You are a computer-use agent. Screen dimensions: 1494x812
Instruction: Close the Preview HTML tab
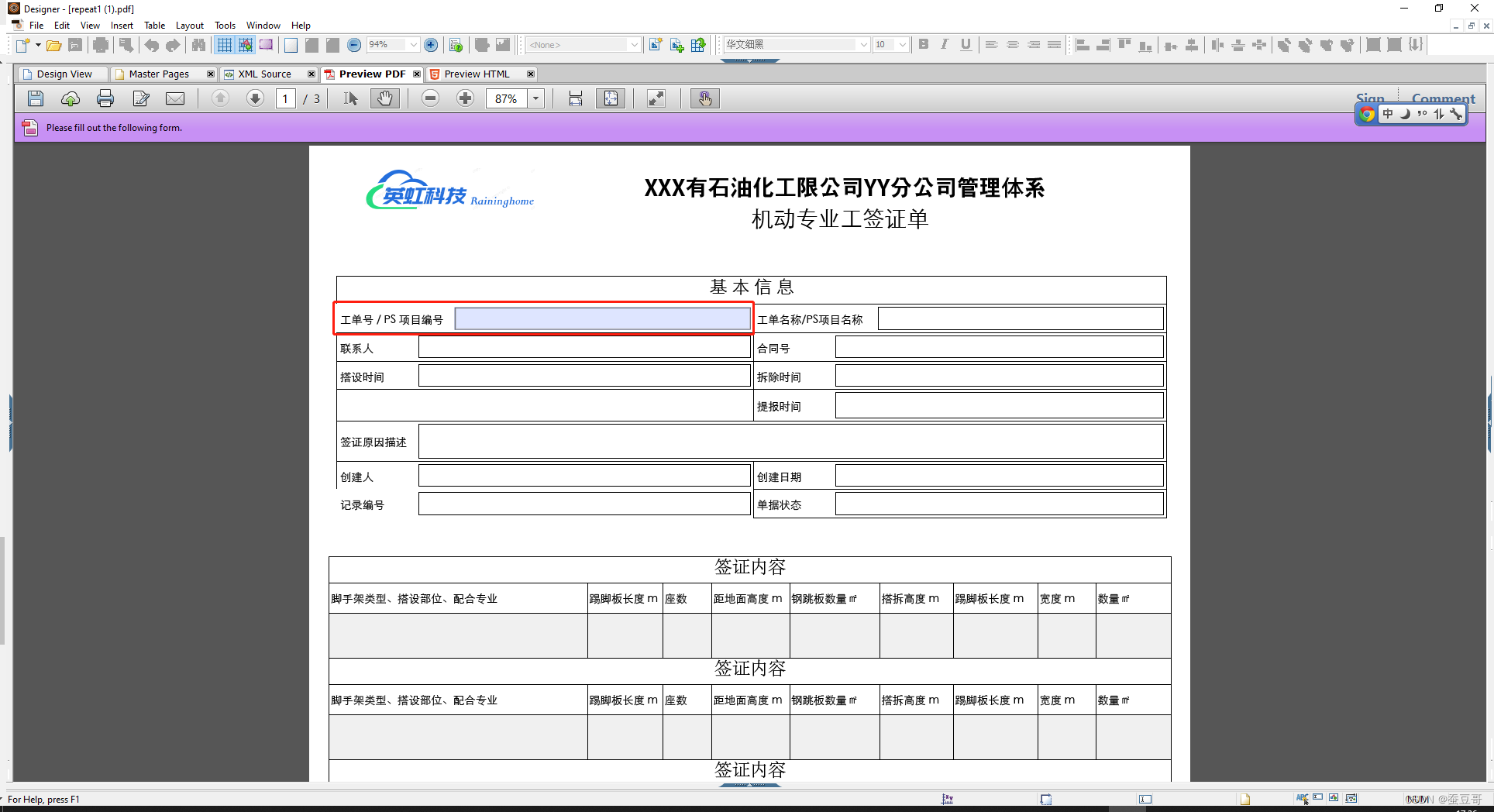coord(531,74)
